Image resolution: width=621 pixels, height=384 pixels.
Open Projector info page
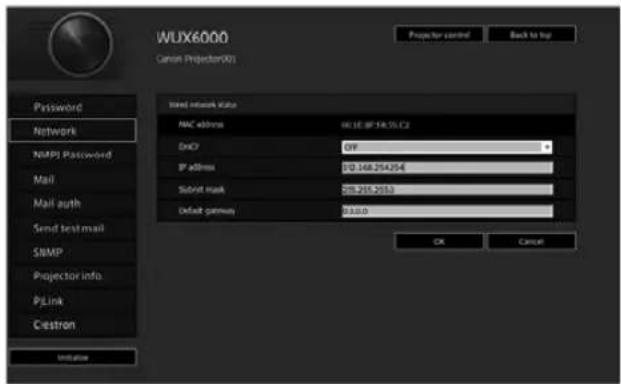tap(72, 276)
